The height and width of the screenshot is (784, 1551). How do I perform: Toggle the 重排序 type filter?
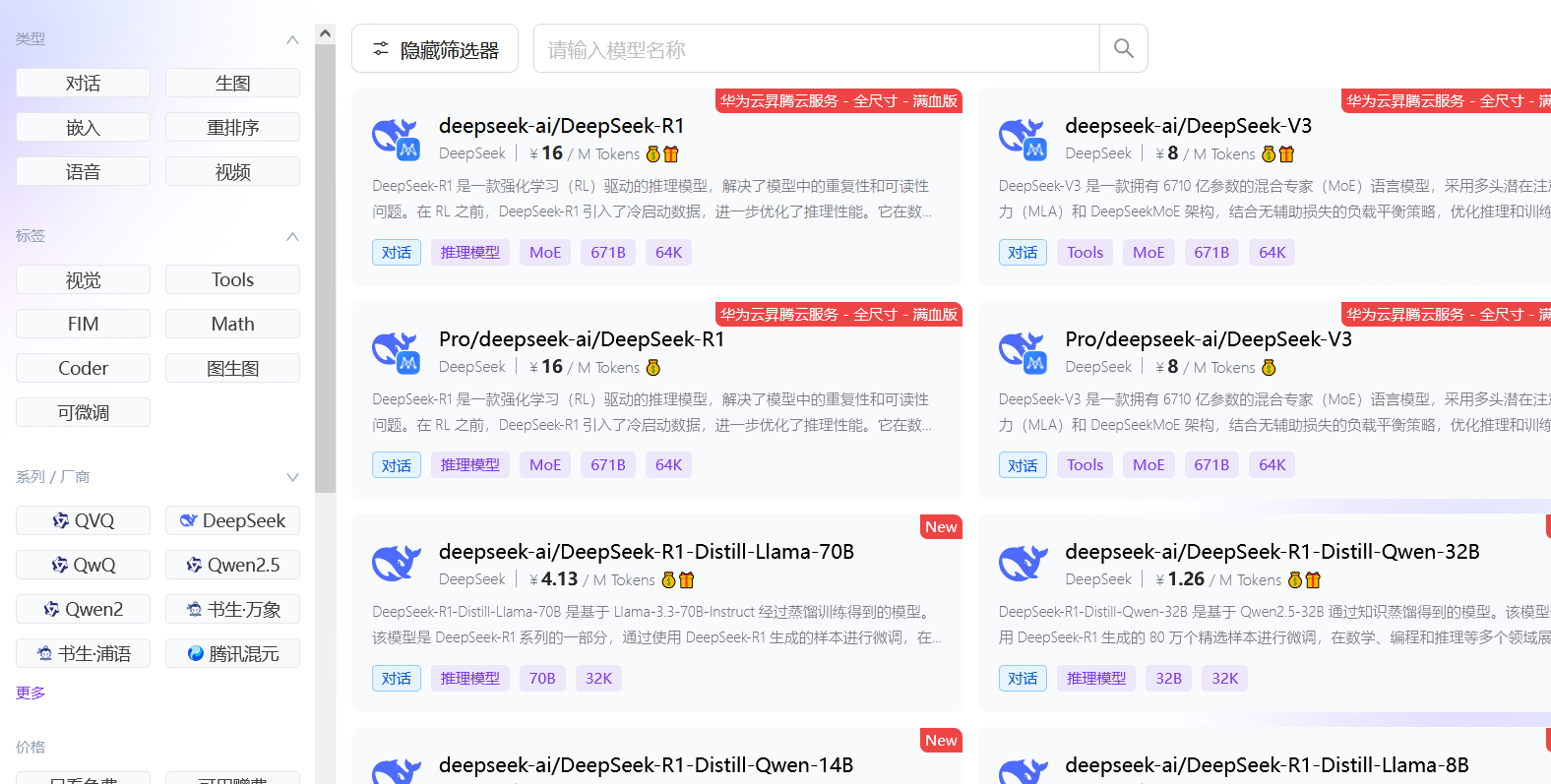point(232,127)
